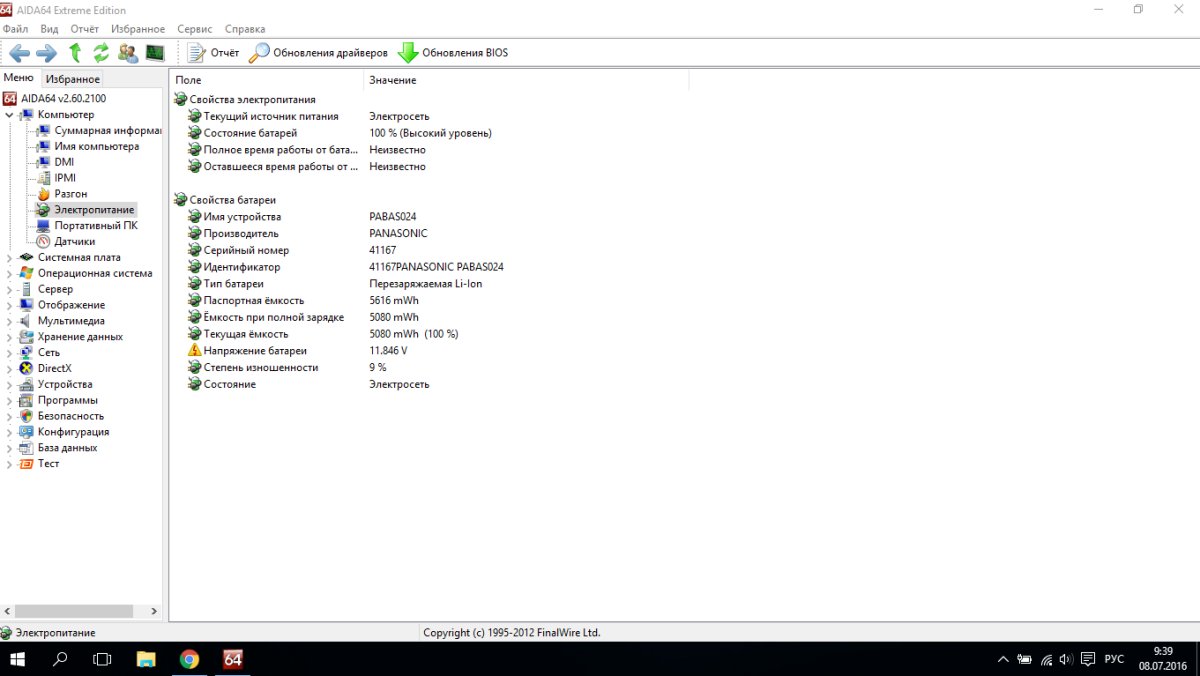
Task: Click Обновления BIOS button
Action: [453, 53]
